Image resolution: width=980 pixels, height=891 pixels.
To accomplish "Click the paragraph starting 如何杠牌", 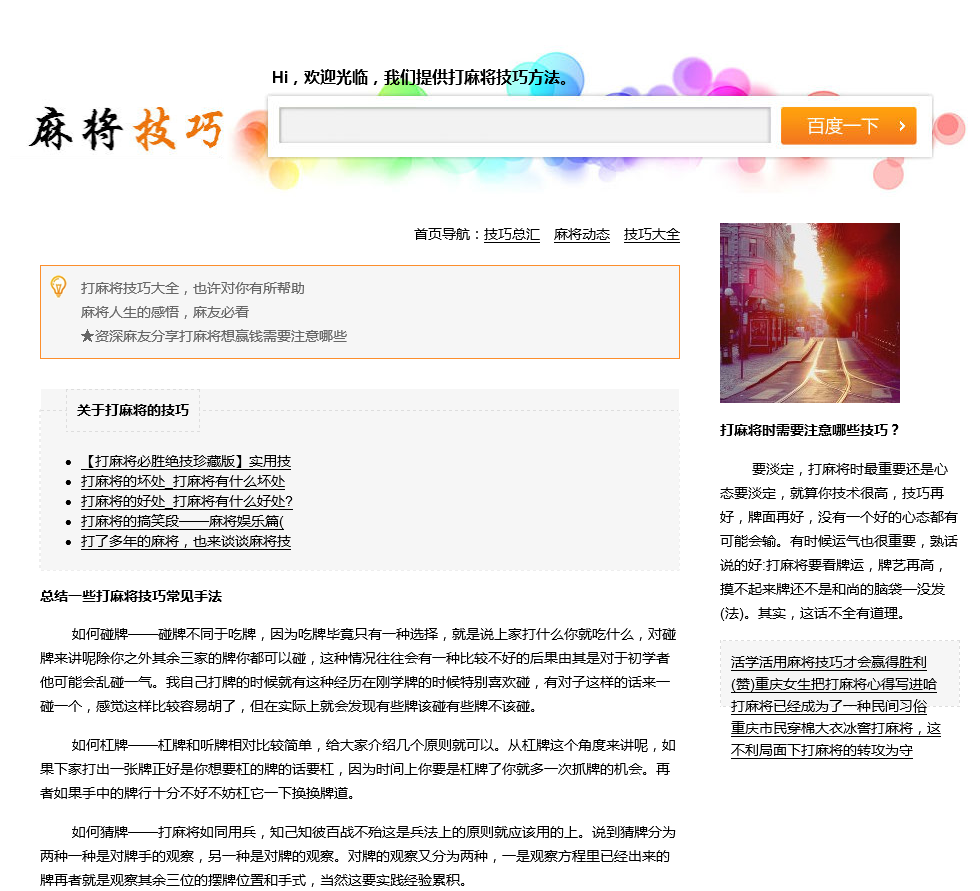I will (359, 769).
